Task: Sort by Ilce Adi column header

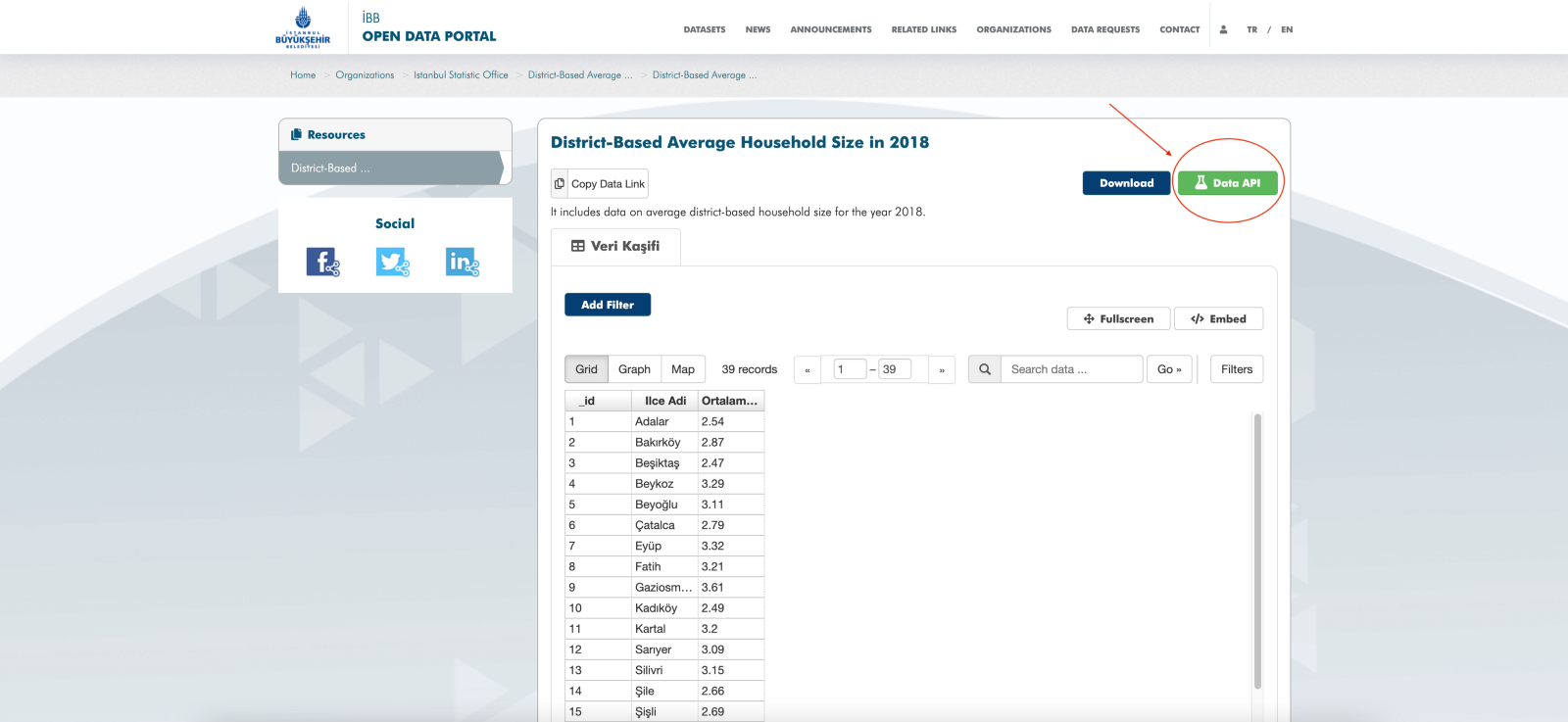Action: click(665, 401)
